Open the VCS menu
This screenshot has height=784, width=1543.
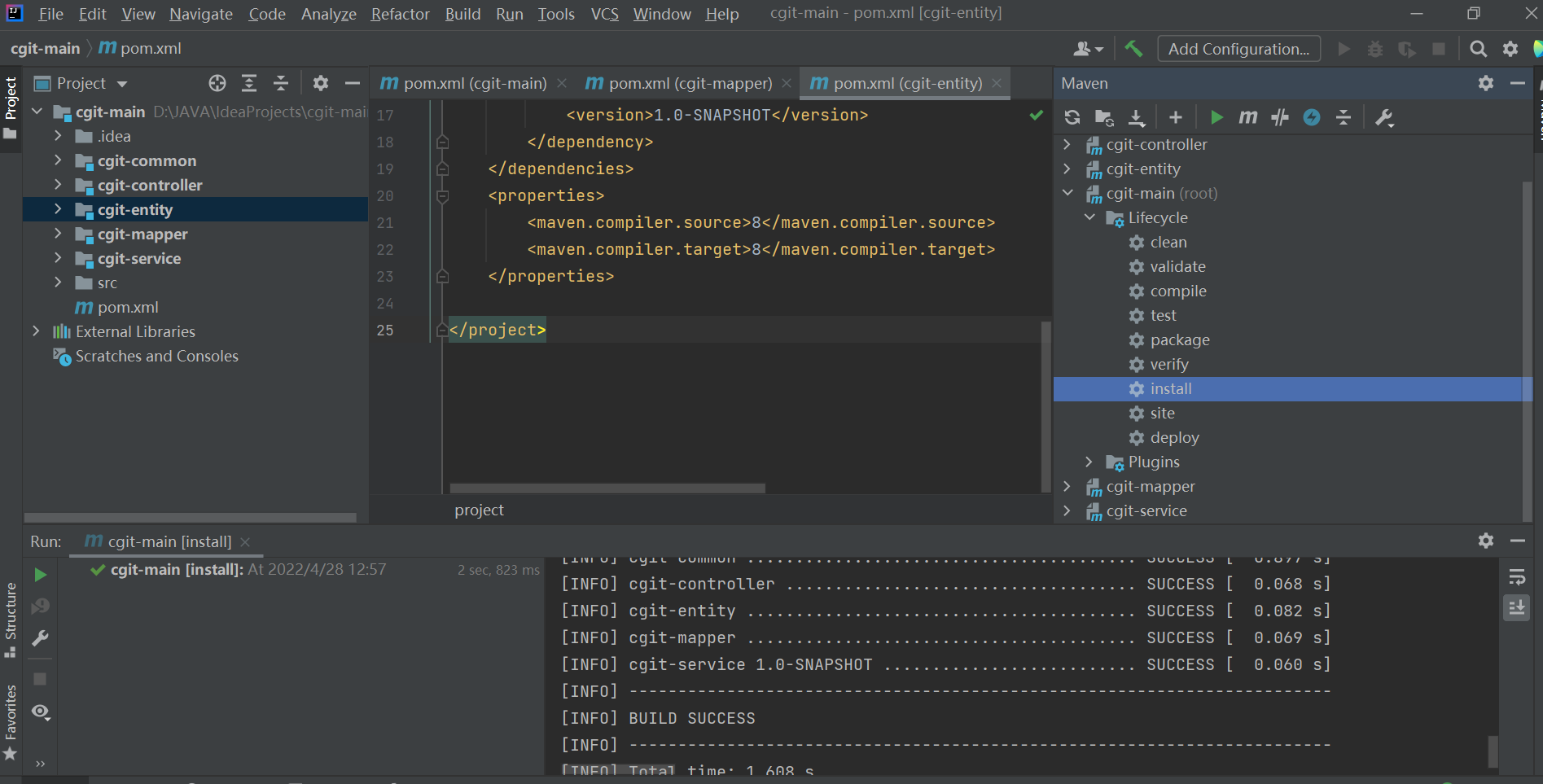[605, 14]
